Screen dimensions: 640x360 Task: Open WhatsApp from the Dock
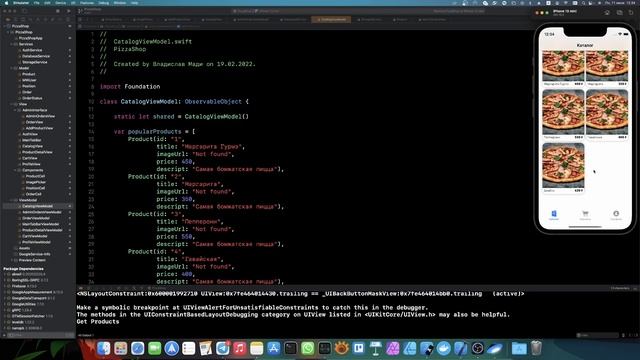[x=308, y=348]
